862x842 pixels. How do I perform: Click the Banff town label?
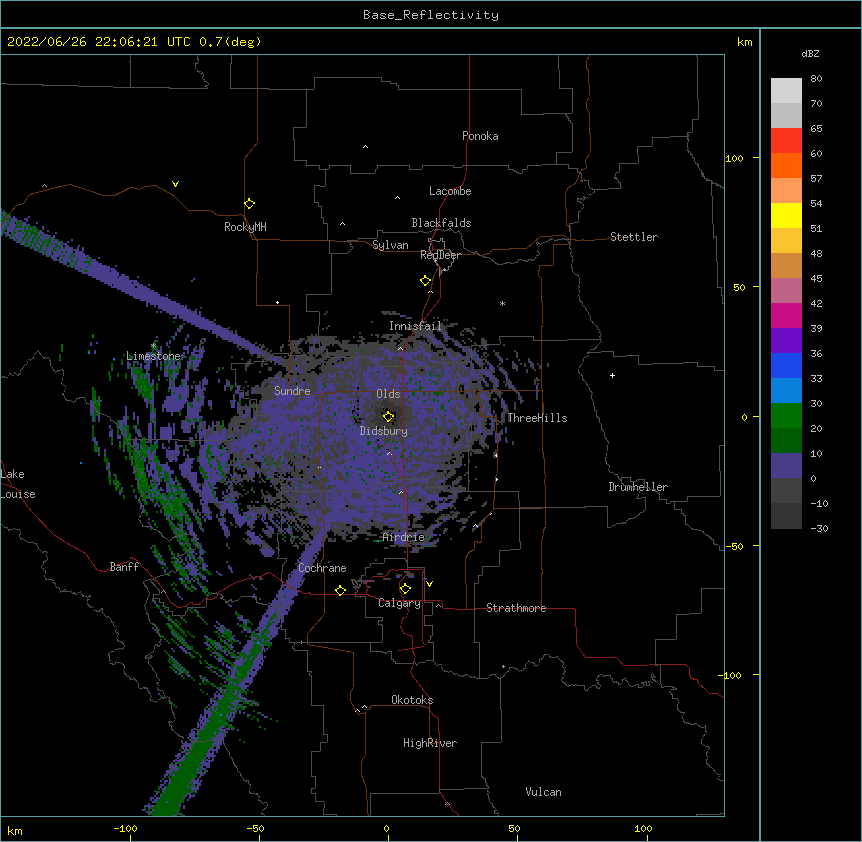click(124, 567)
